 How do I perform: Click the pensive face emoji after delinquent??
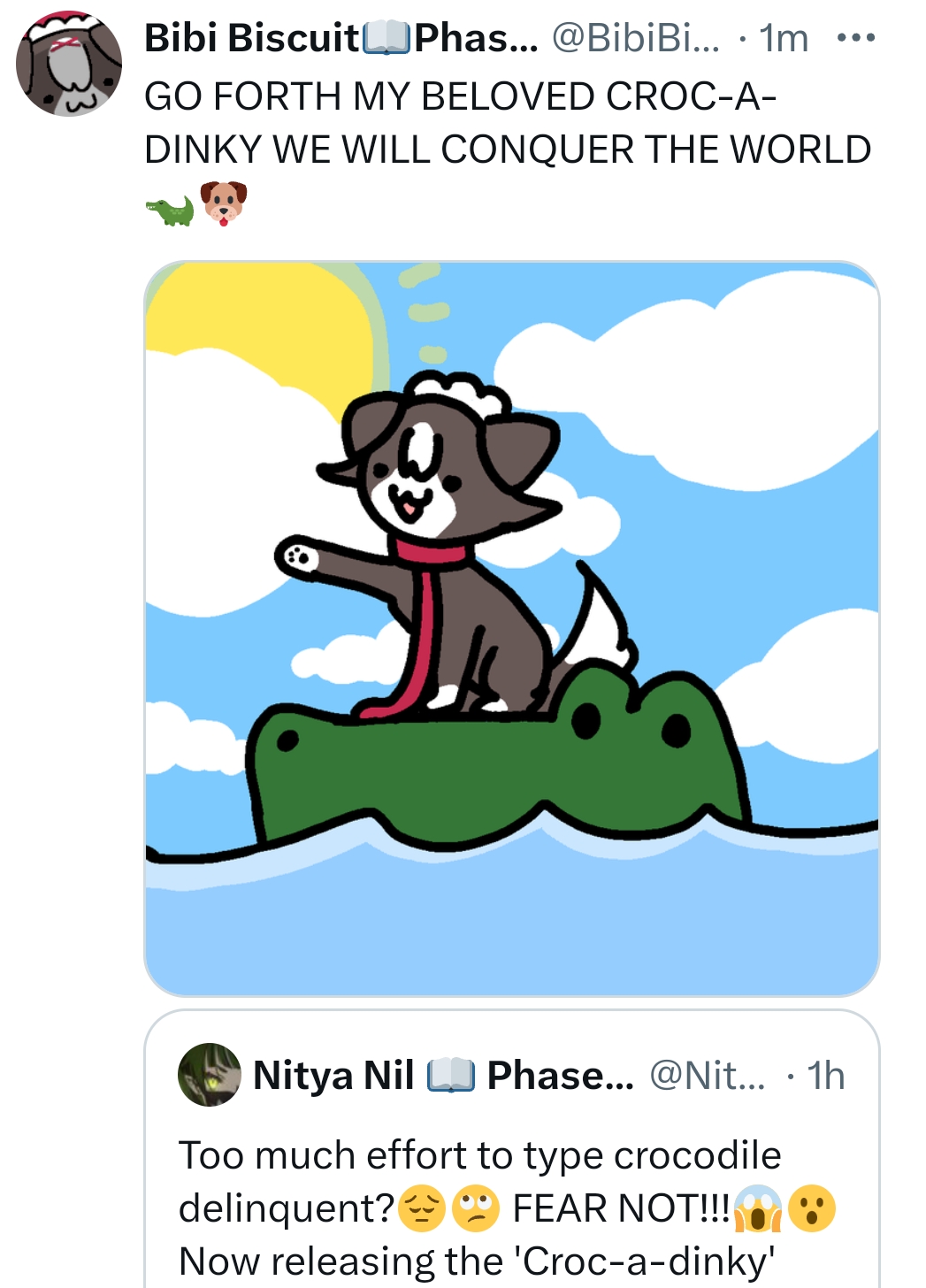422,1209
